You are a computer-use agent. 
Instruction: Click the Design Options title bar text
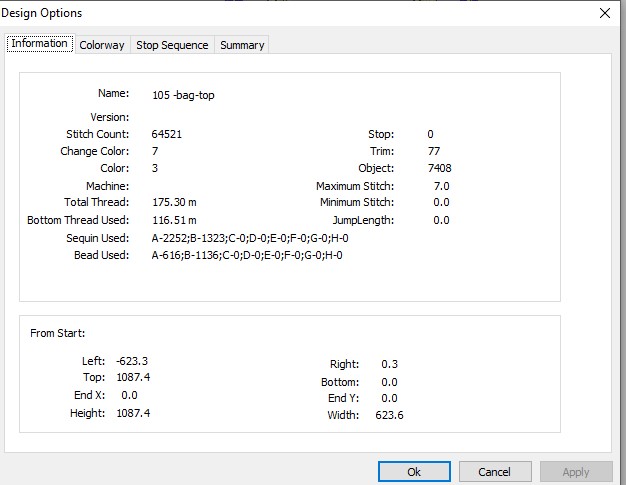[42, 13]
